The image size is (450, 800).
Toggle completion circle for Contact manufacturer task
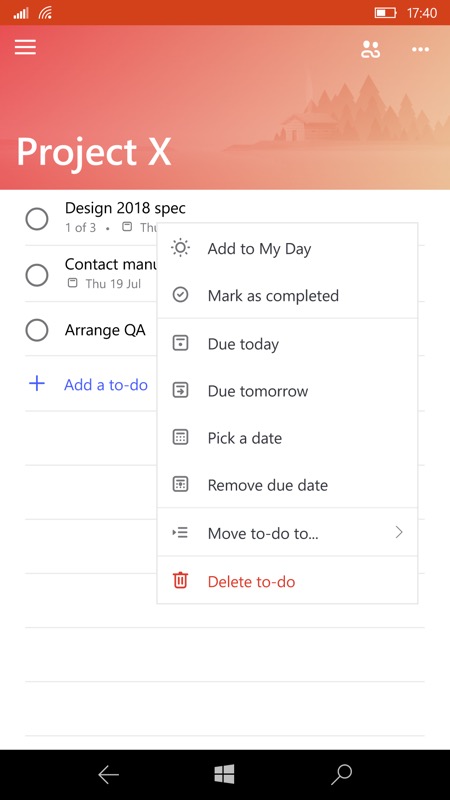click(x=37, y=276)
